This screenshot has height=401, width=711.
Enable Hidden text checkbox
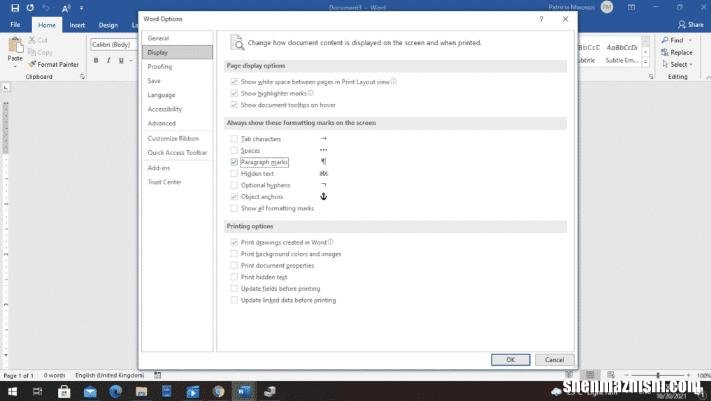coord(234,174)
